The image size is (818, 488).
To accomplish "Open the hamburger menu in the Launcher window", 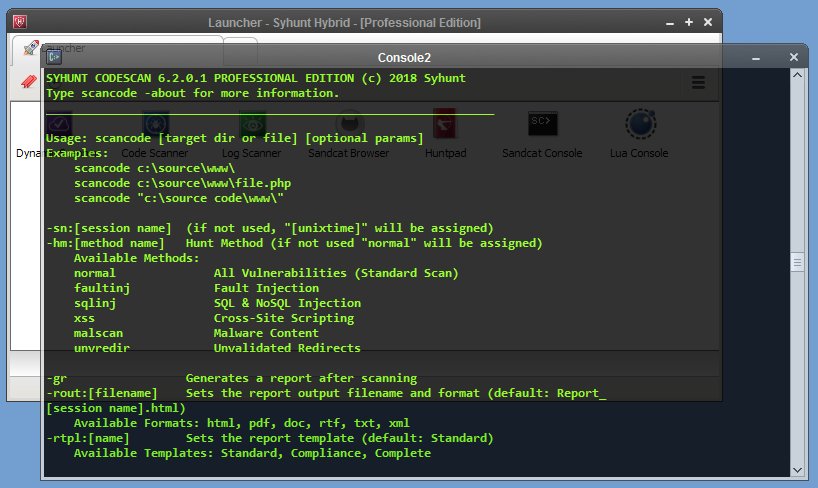I will pyautogui.click(x=698, y=82).
